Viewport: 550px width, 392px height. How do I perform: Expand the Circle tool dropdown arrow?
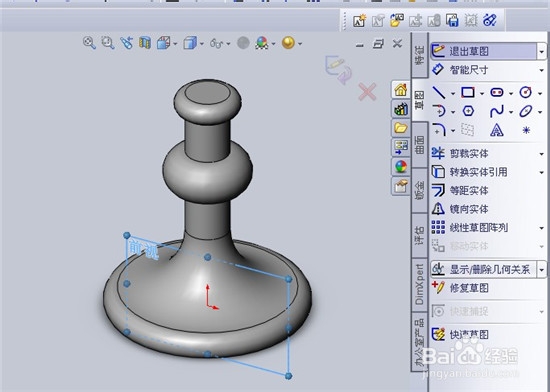540,94
